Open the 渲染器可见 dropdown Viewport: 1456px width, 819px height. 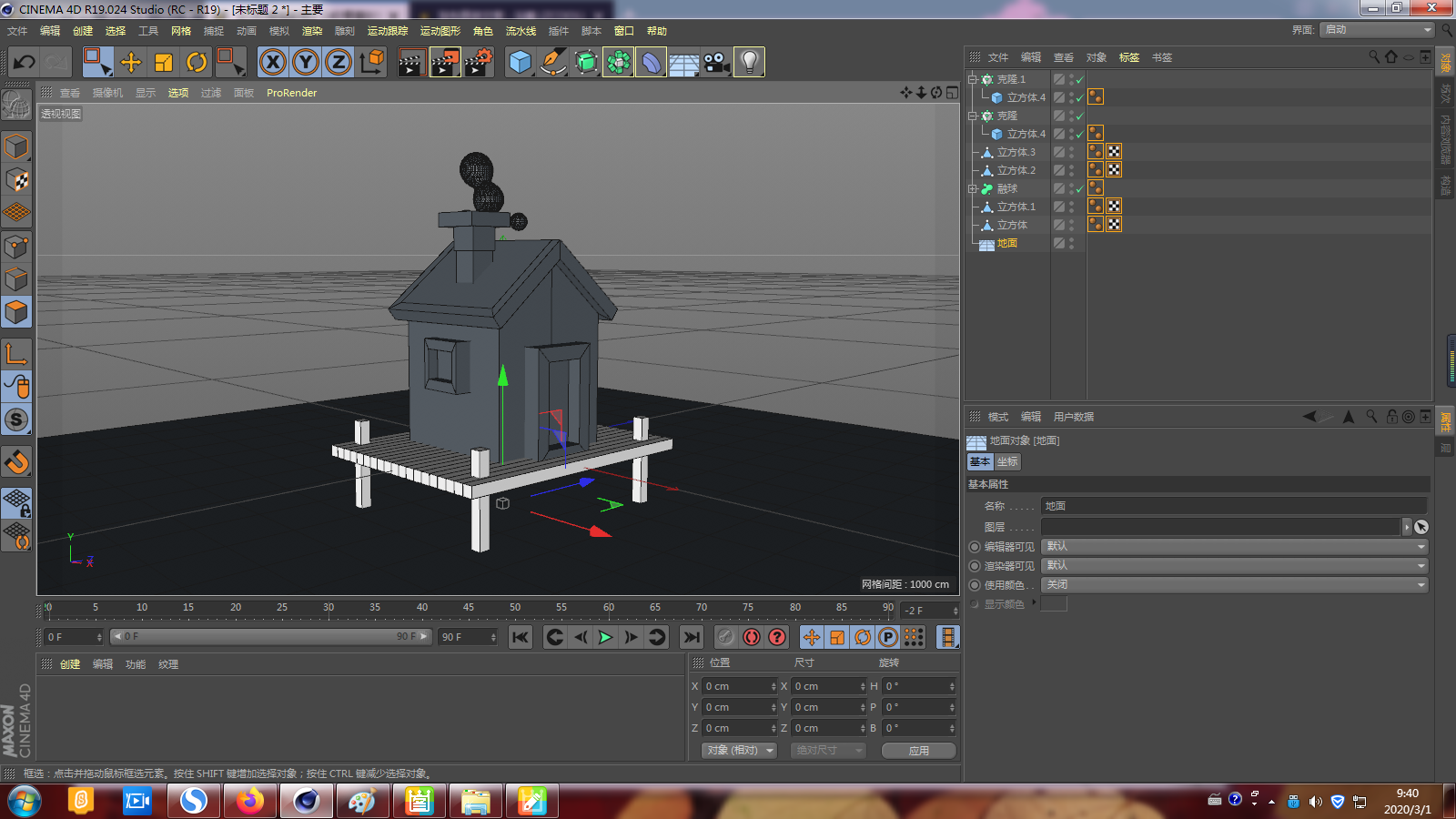click(1235, 566)
